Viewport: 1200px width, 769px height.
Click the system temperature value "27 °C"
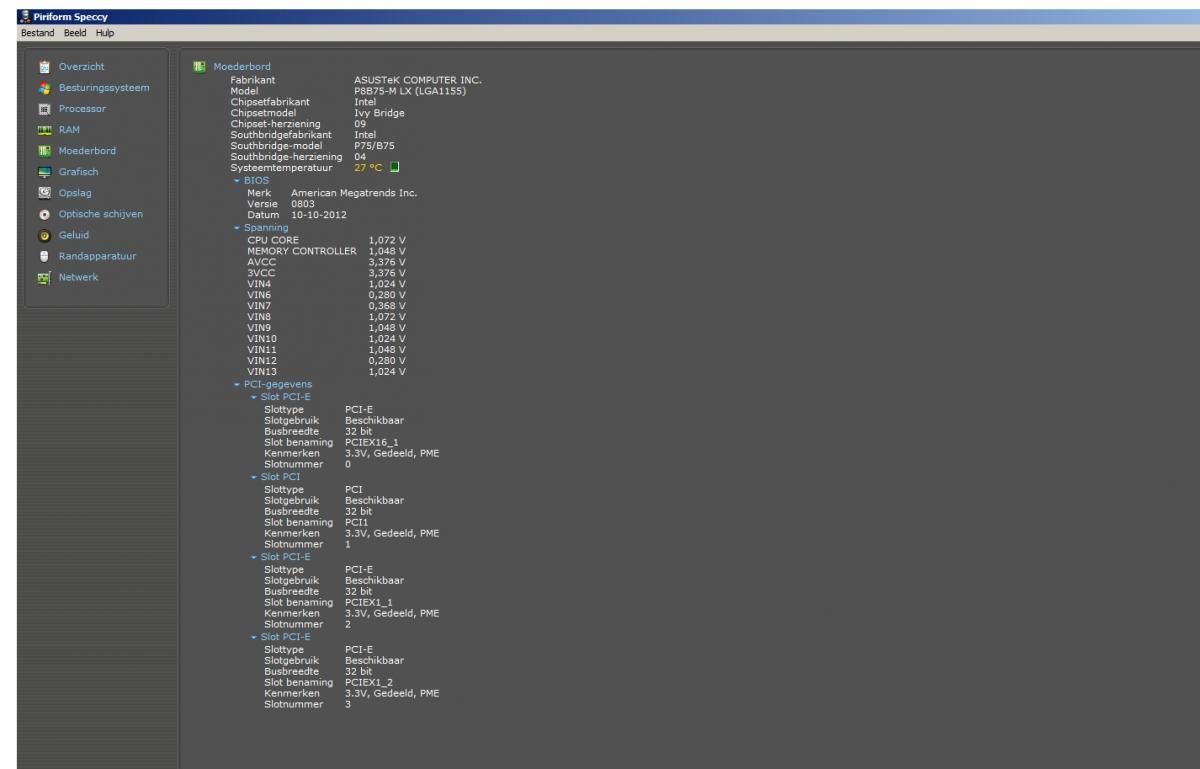tap(369, 167)
